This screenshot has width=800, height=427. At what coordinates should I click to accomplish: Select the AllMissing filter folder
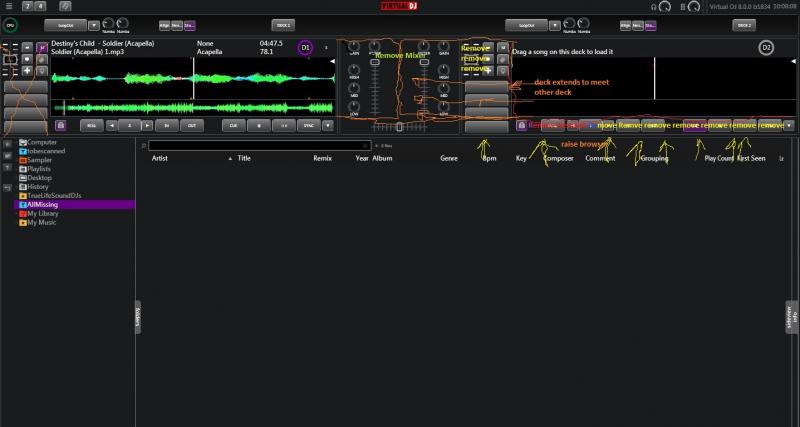point(74,205)
